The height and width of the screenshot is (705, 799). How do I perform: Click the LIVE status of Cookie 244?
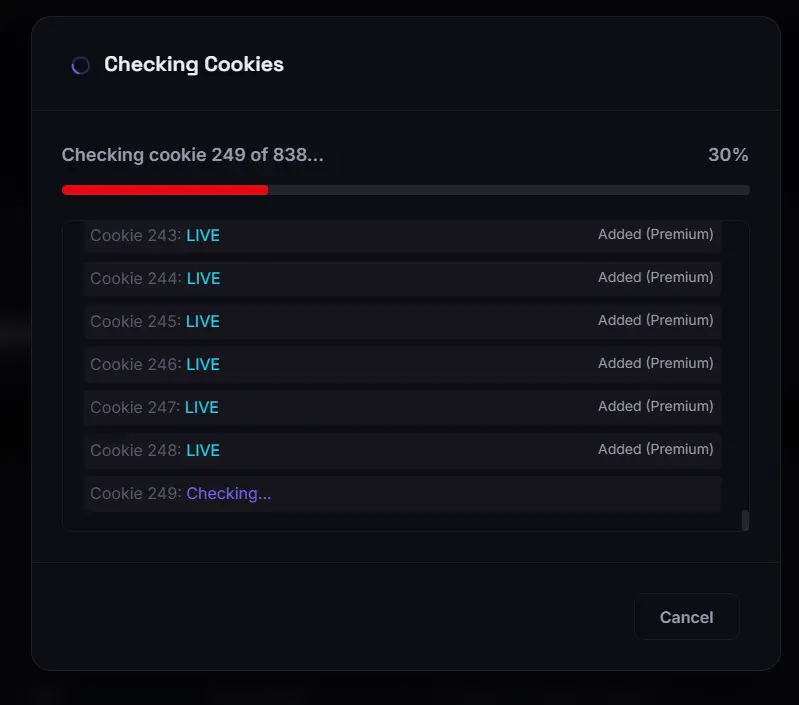point(203,278)
